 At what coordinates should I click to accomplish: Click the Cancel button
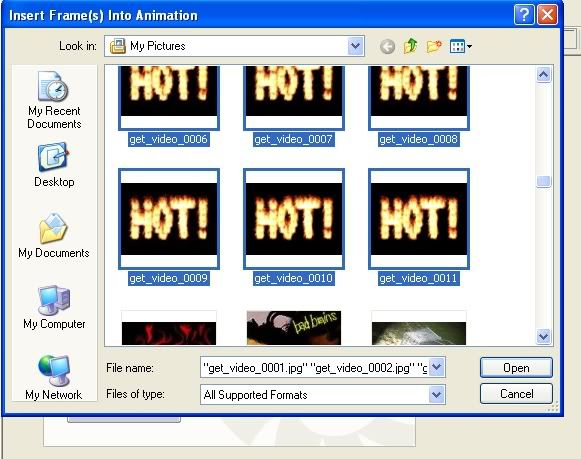[x=516, y=393]
